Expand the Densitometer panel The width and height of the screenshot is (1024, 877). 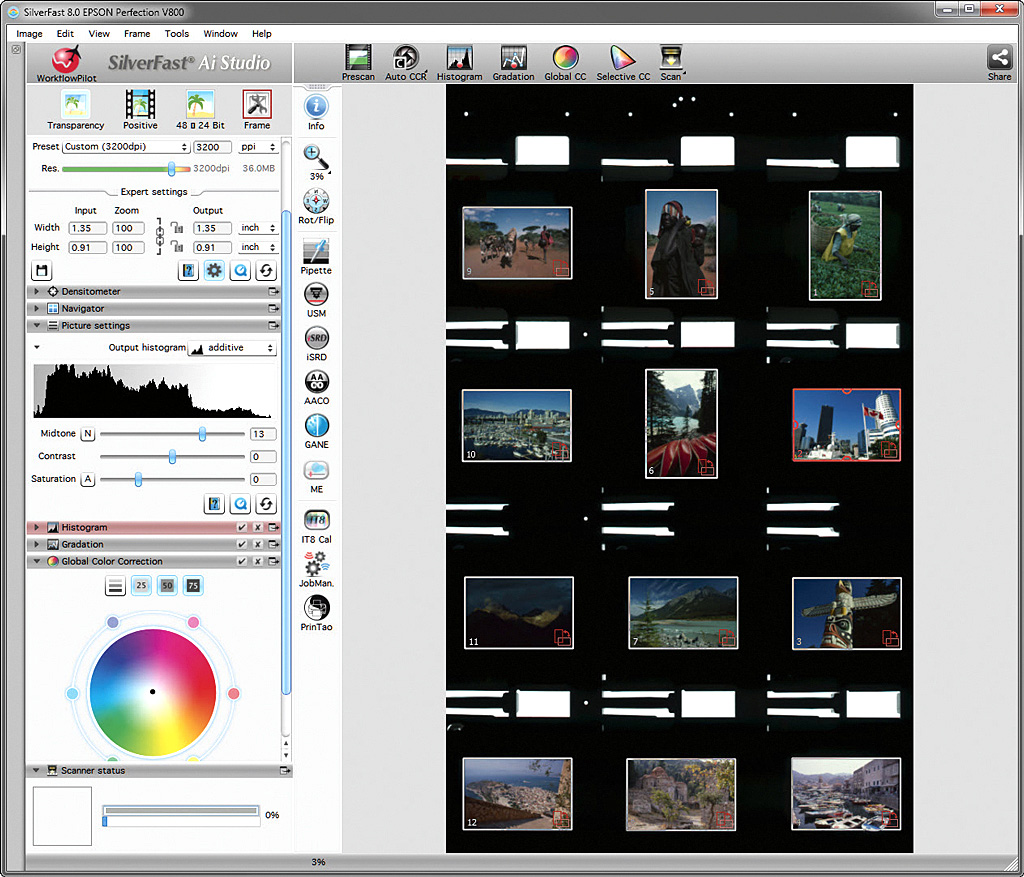point(38,292)
